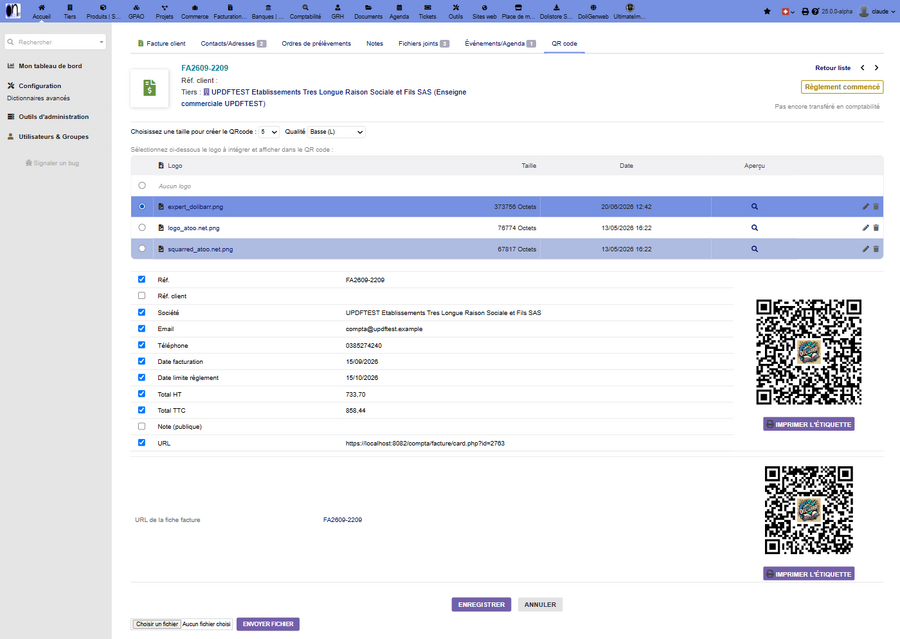
Task: Open the Utilisateurs & Groupes sidebar entry
Action: (53, 137)
